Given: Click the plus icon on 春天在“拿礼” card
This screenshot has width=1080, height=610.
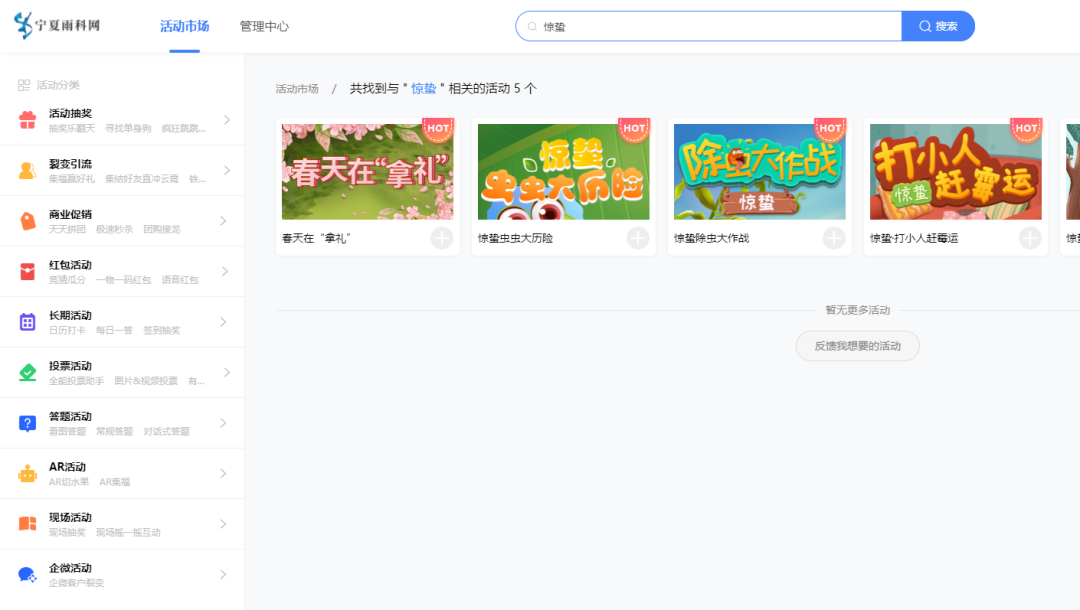Looking at the screenshot, I should tap(442, 238).
